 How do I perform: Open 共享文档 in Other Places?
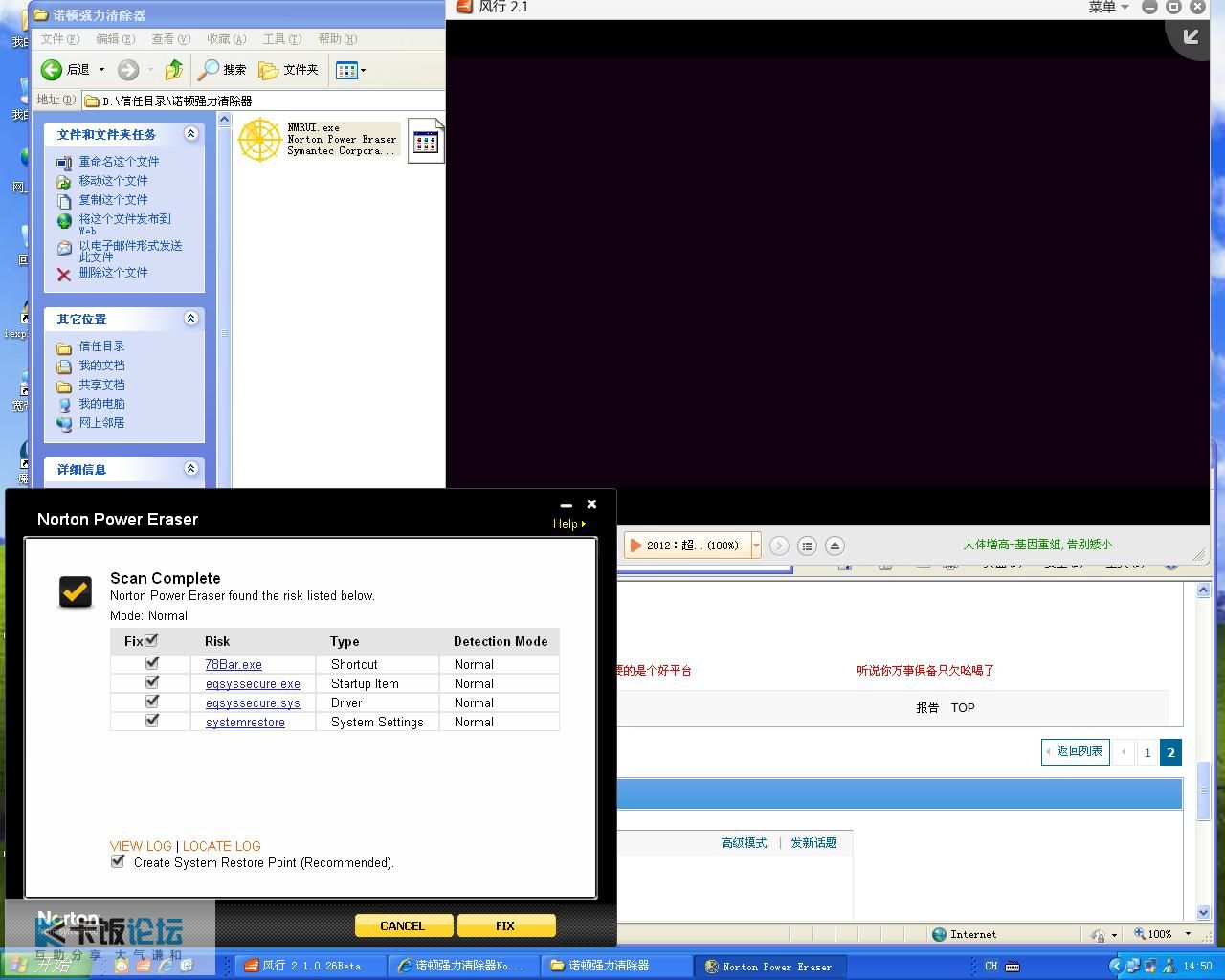click(101, 385)
